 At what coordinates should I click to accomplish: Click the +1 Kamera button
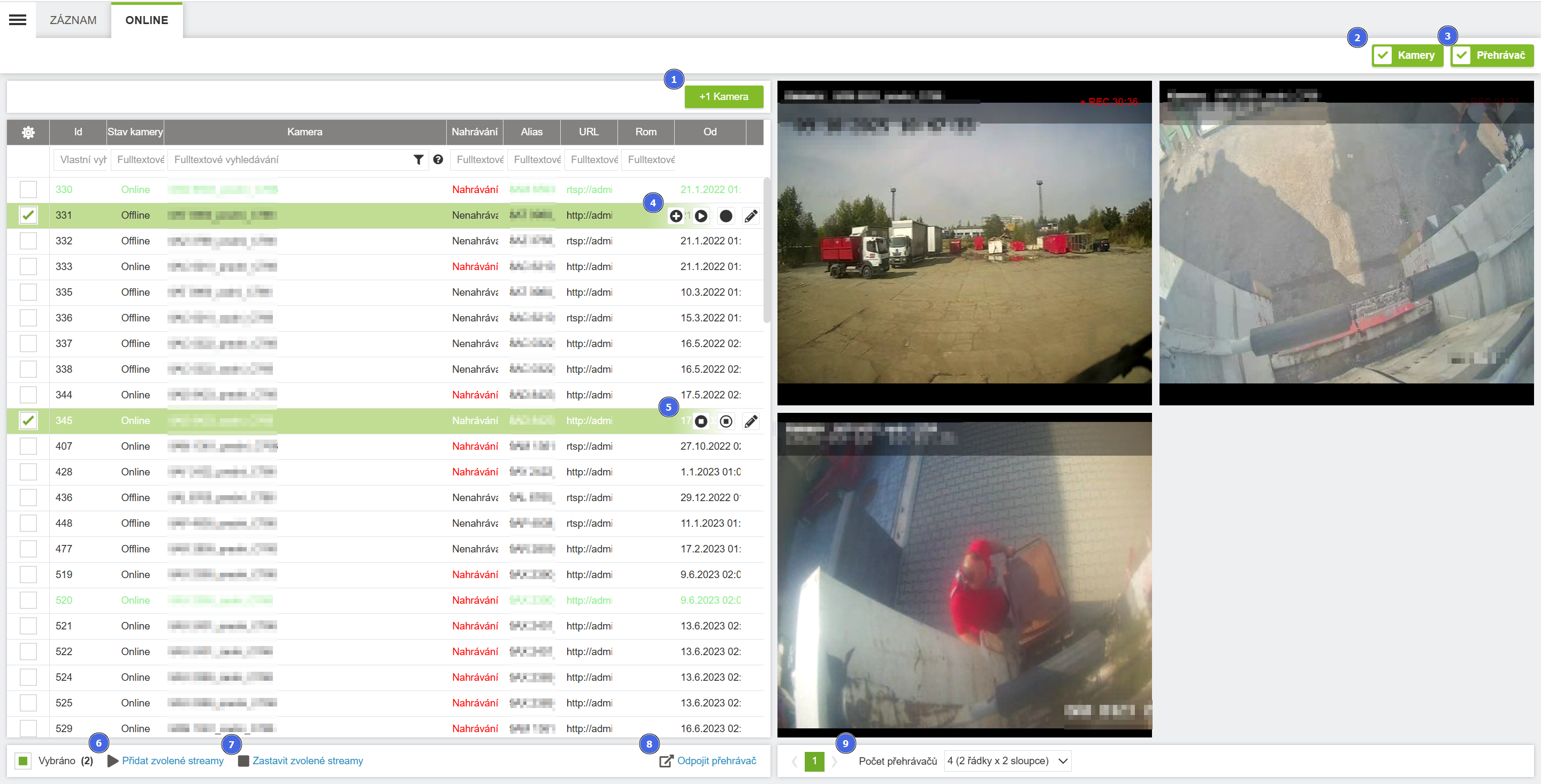tap(723, 97)
